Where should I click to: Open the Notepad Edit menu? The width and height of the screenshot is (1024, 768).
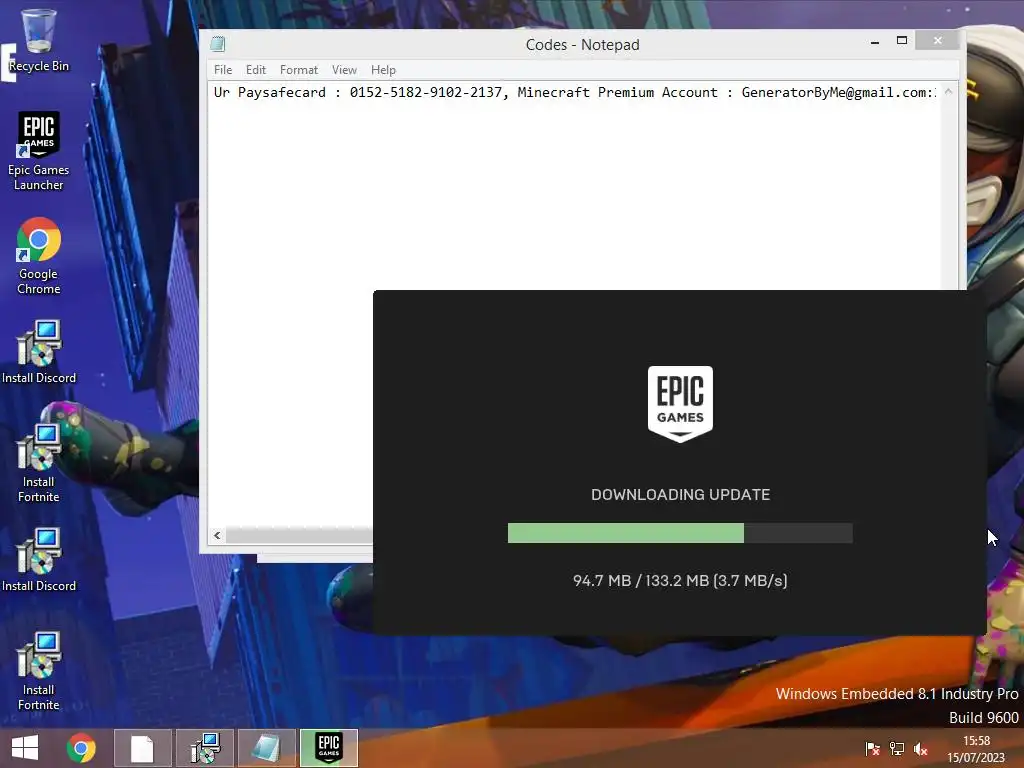click(255, 70)
